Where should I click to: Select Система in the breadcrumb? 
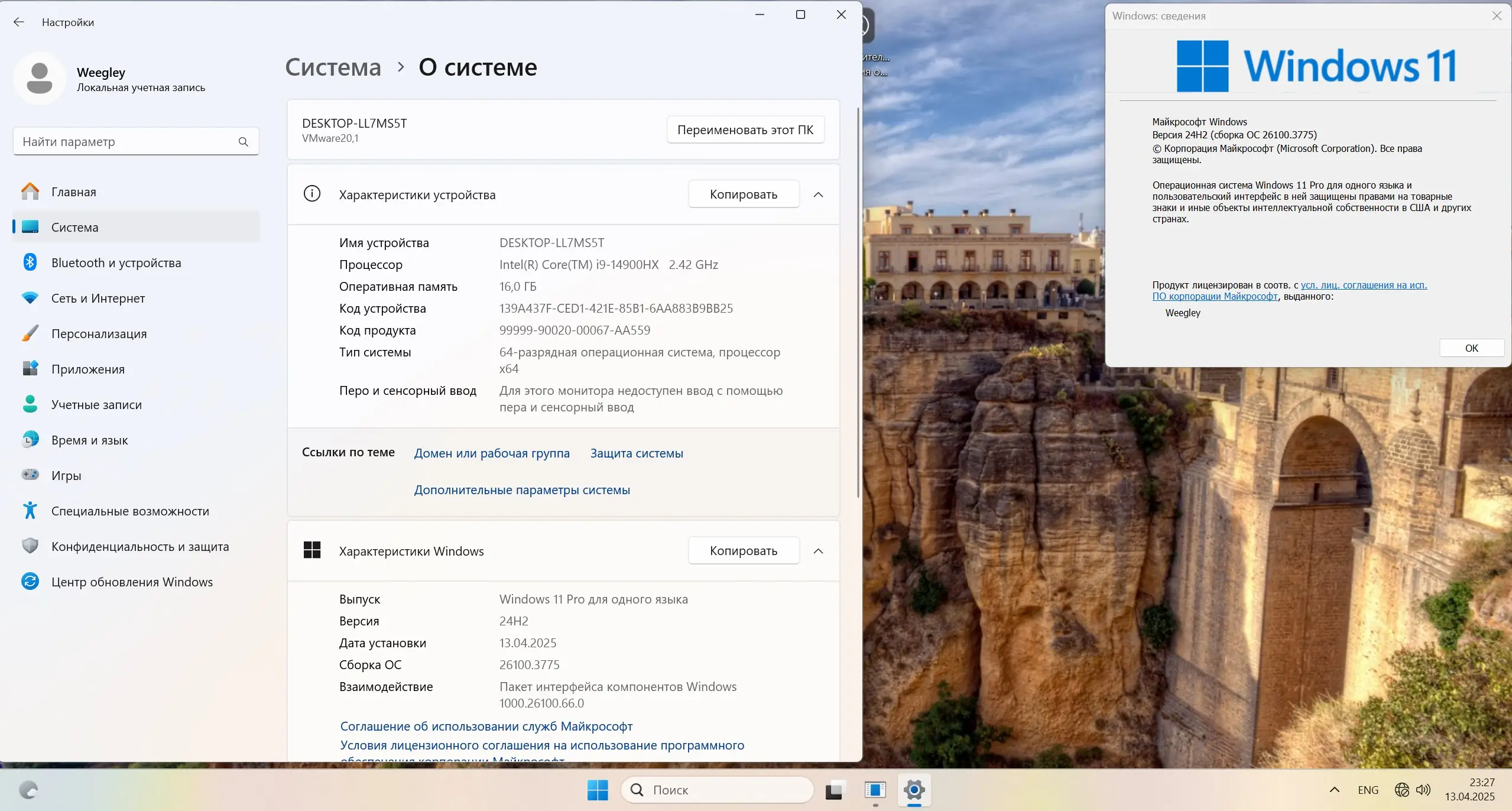pyautogui.click(x=332, y=67)
